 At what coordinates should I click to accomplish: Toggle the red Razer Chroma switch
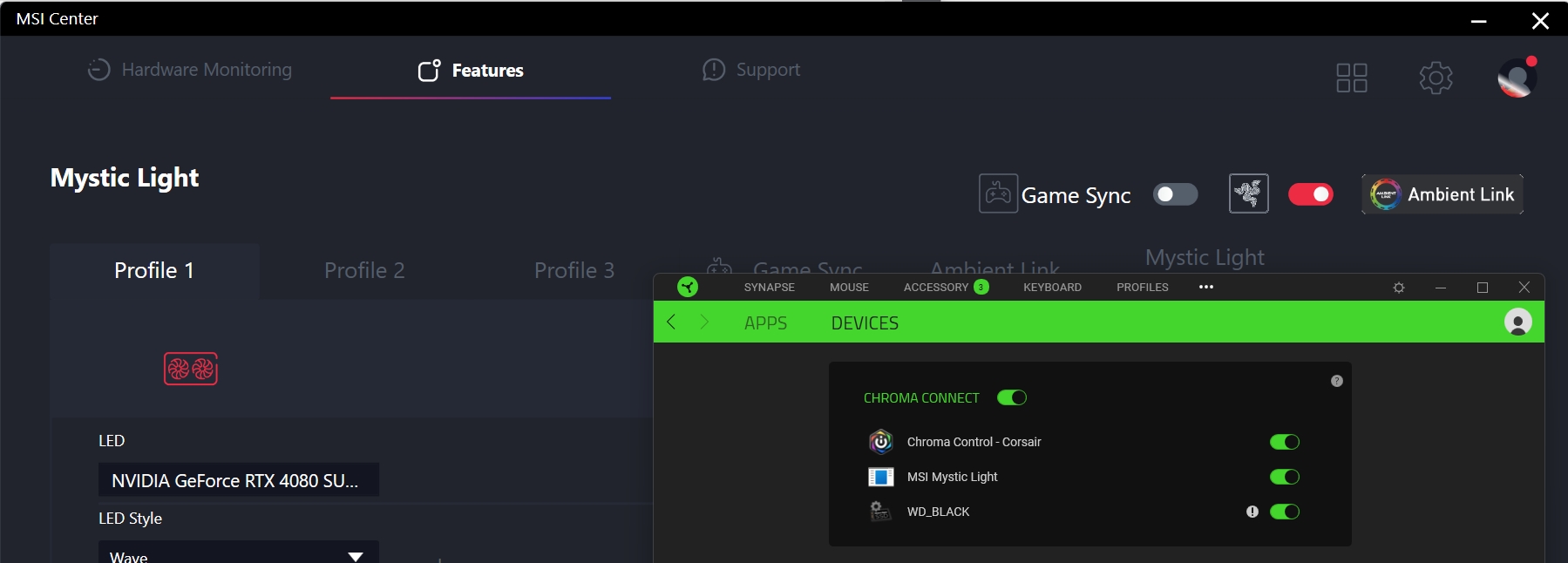tap(1310, 194)
